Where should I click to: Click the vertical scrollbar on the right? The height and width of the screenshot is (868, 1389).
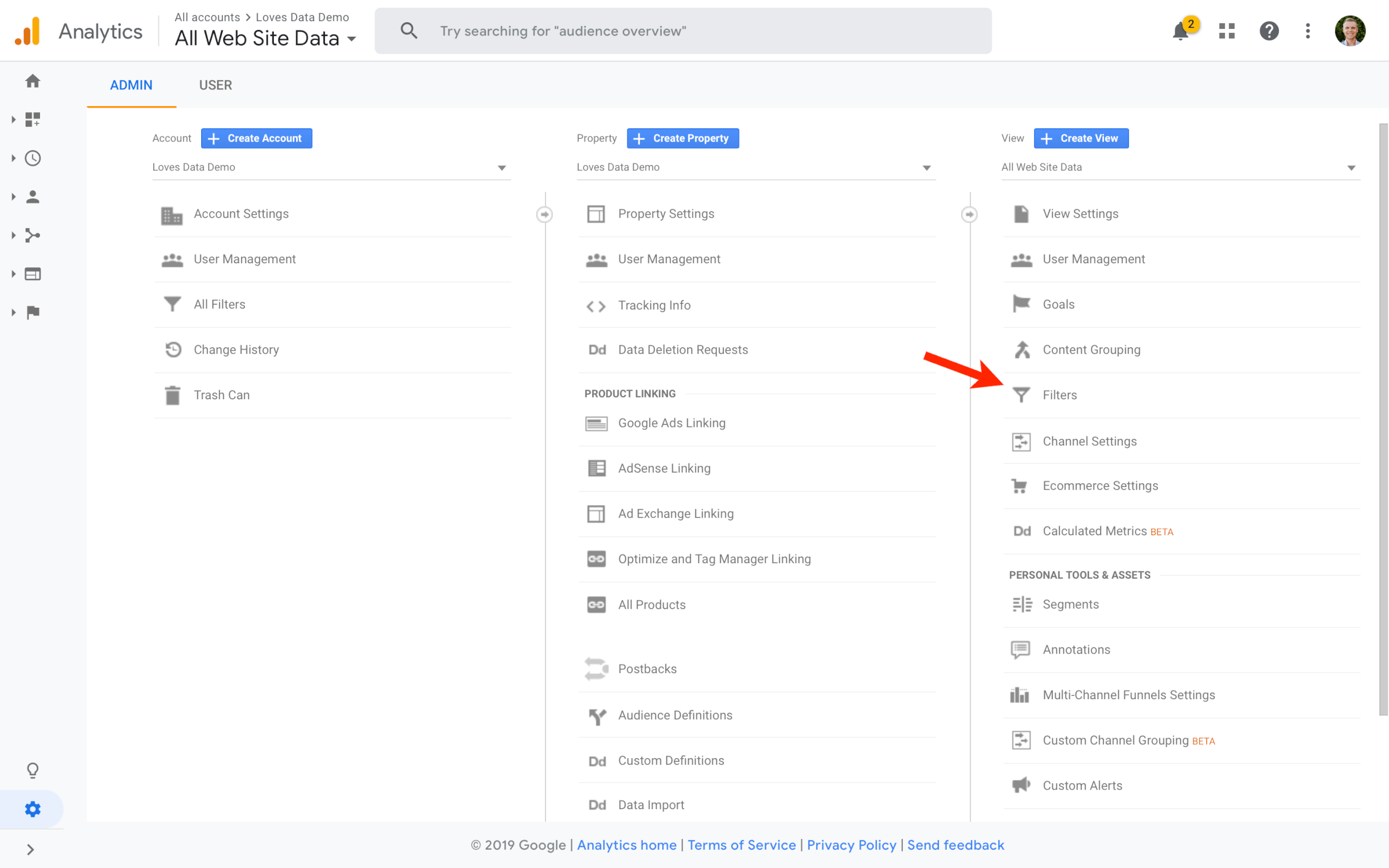pos(1383,419)
